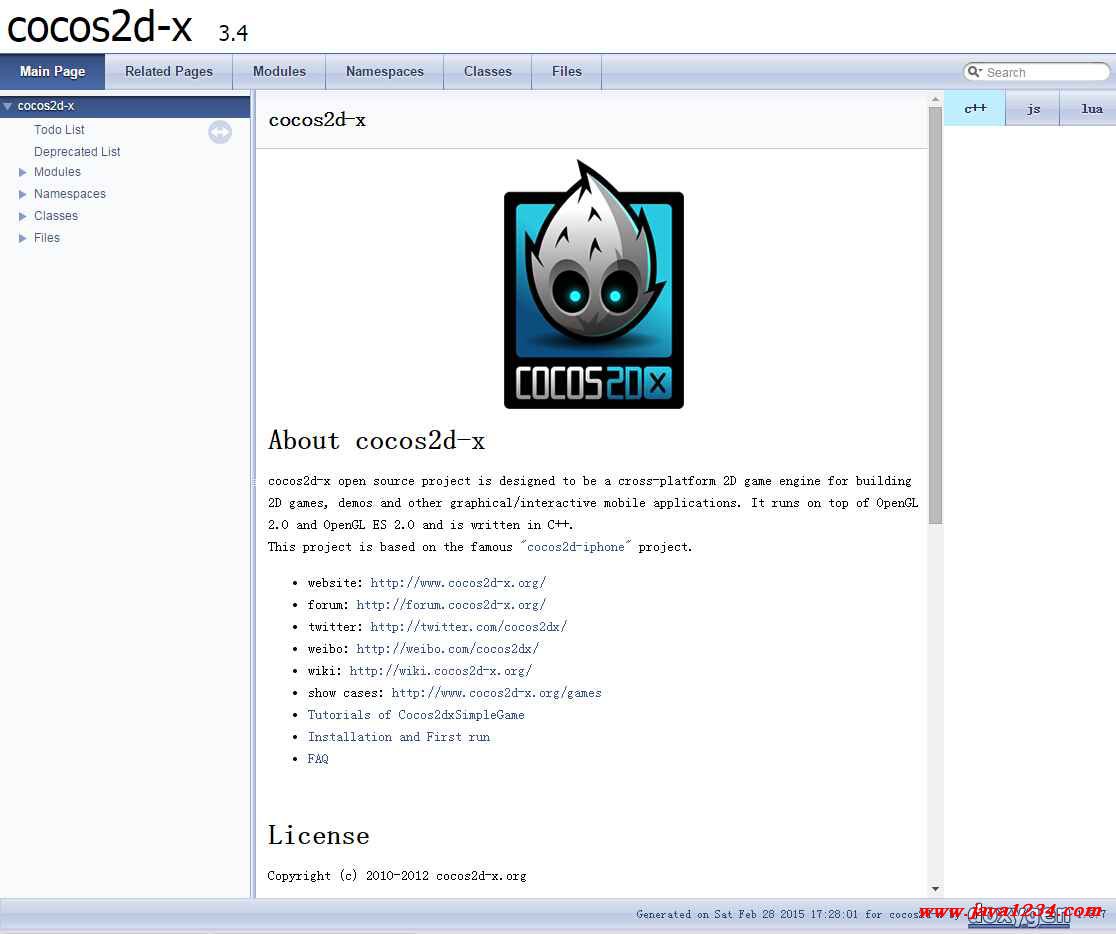Click the Copyright 2010-2012 cocos2d-x.org line

pos(397,876)
